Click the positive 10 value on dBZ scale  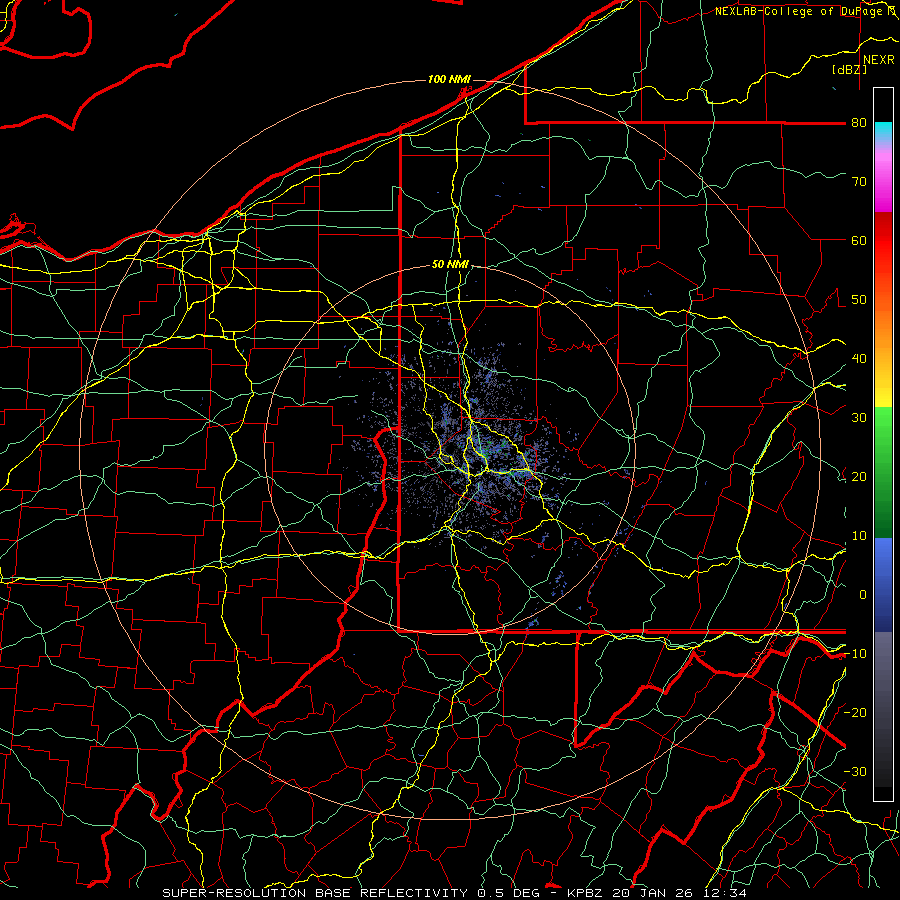859,536
